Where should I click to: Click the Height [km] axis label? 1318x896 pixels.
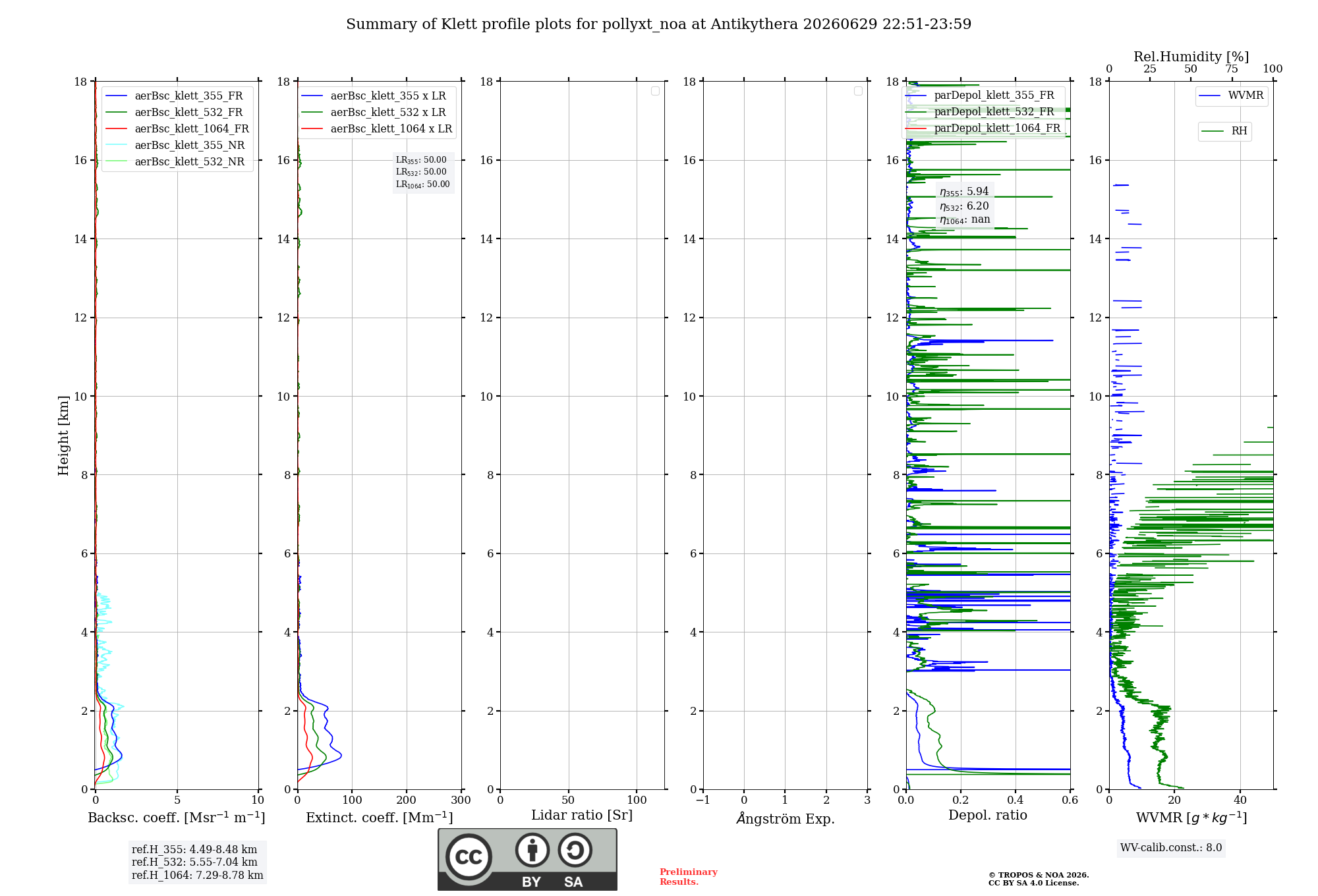(63, 435)
